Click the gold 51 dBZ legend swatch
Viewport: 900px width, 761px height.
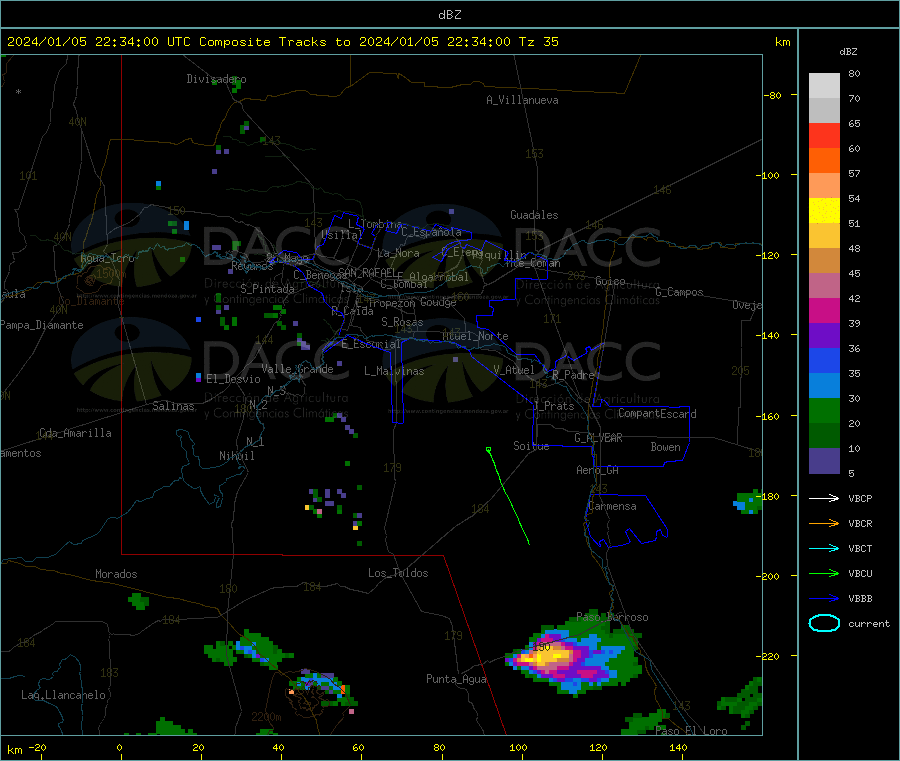pyautogui.click(x=824, y=235)
